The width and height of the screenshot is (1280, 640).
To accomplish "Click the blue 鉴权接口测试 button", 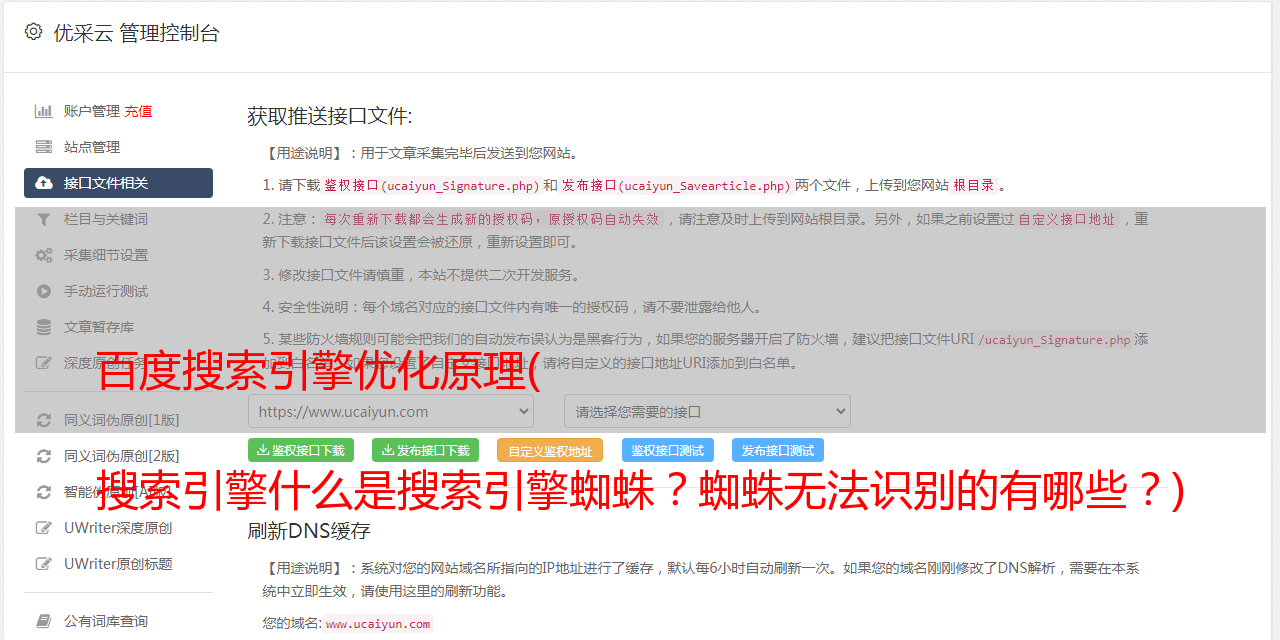I will [668, 450].
